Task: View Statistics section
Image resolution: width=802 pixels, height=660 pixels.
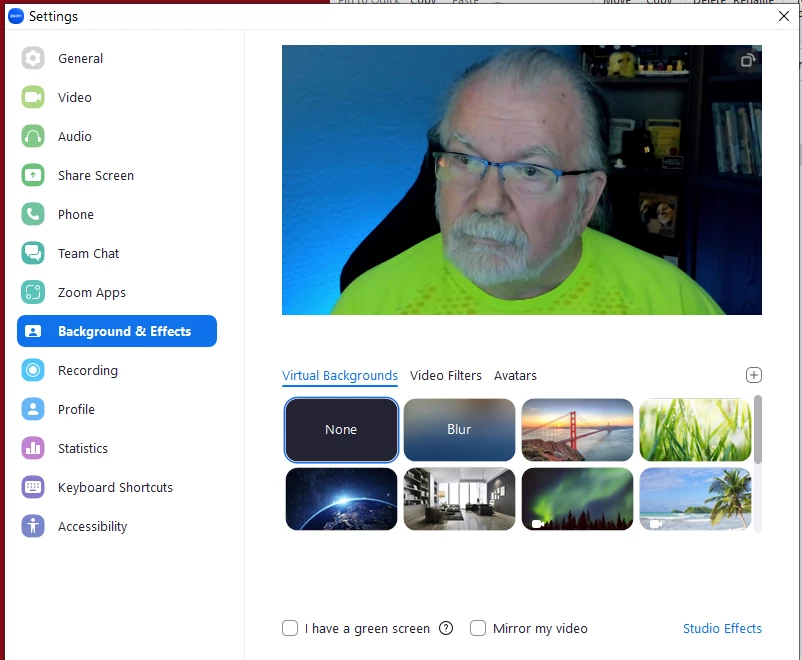Action: (x=117, y=448)
